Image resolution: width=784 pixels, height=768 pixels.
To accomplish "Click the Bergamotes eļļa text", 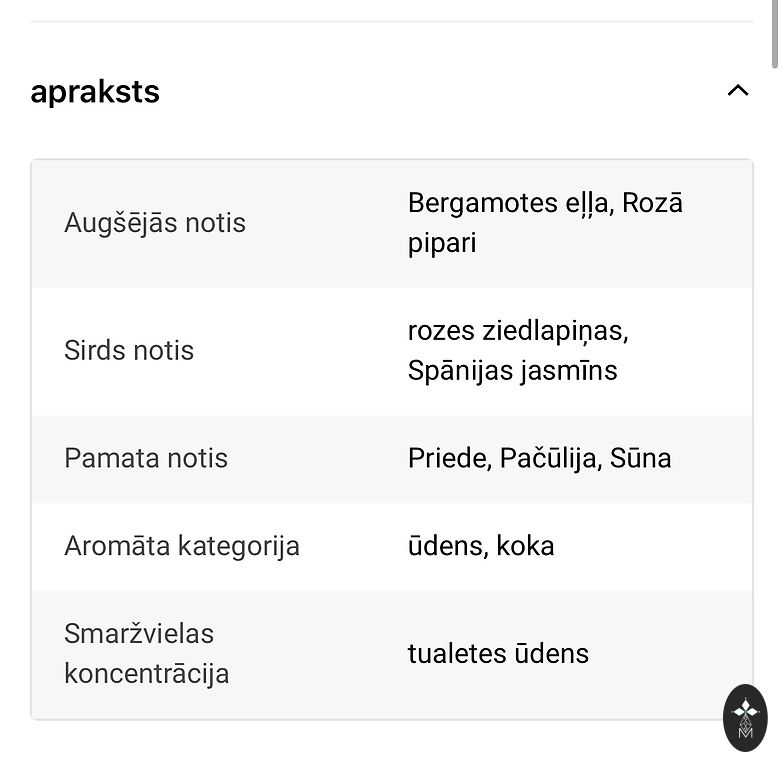I will 510,203.
